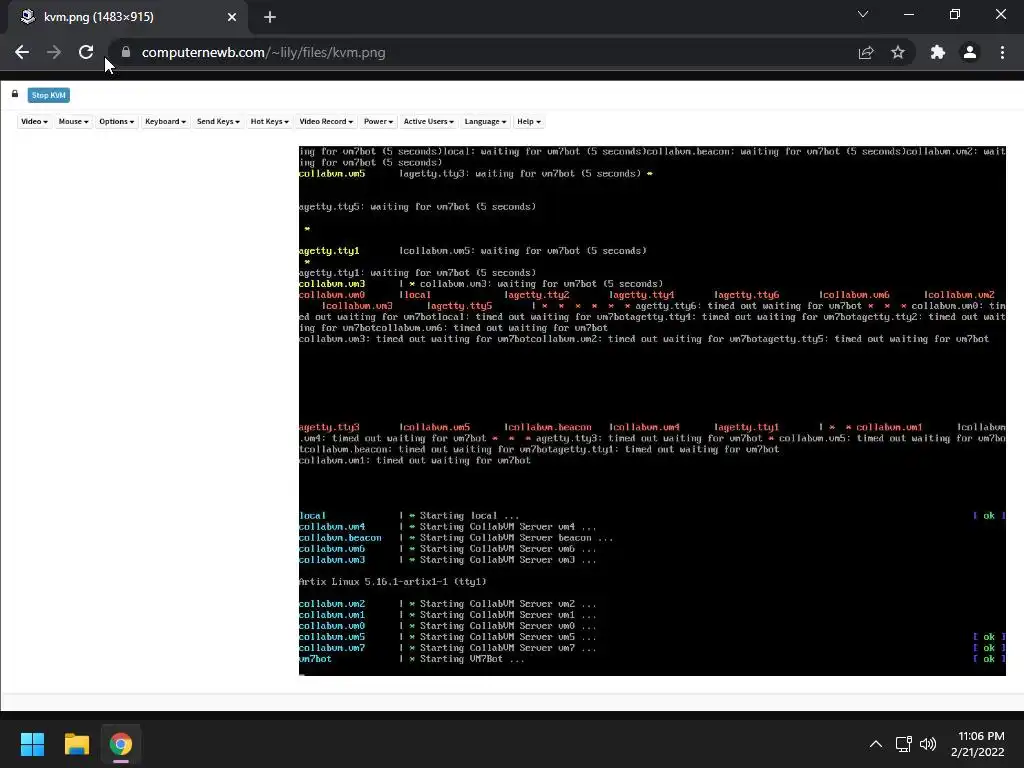The image size is (1024, 768).
Task: Open Chrome's three-dot menu
Action: pyautogui.click(x=1002, y=52)
